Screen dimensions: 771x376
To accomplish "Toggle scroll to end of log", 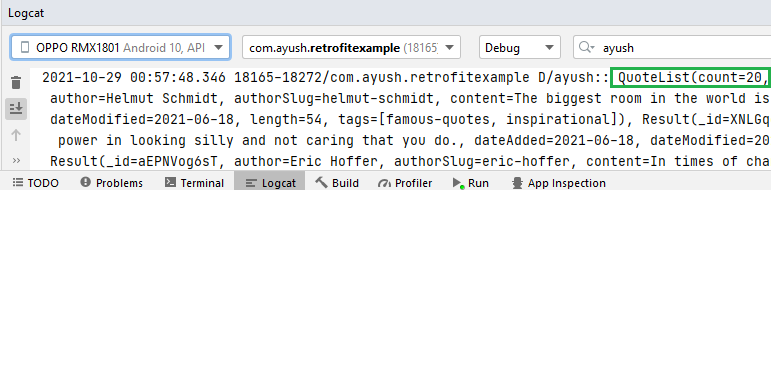I will [x=16, y=109].
